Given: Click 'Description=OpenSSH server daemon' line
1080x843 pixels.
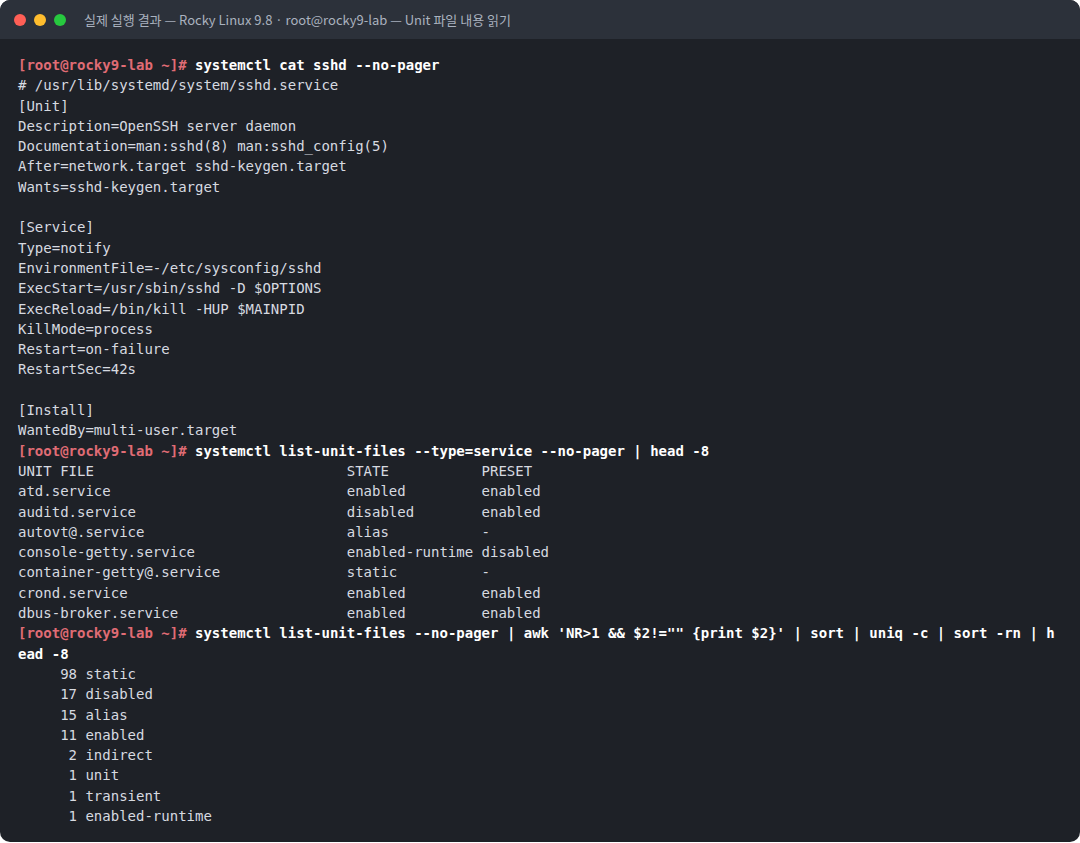Looking at the screenshot, I should coord(157,126).
